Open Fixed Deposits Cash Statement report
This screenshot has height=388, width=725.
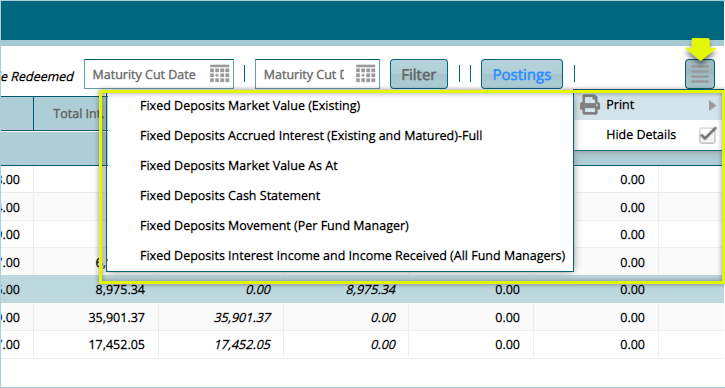230,196
